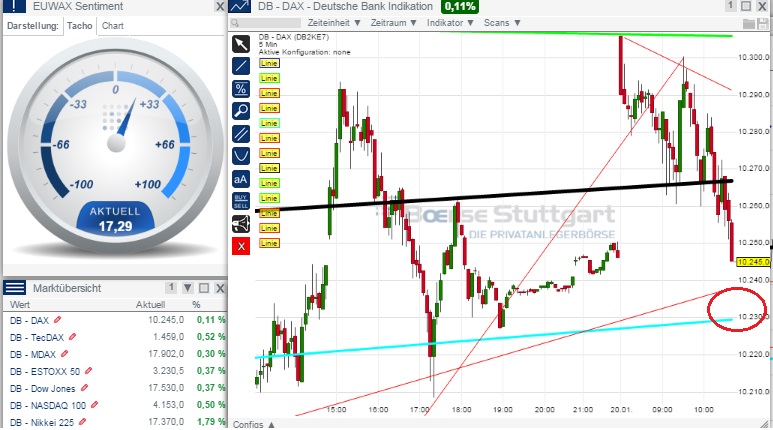Select the DB - NASDAQ 100 row
Viewport: 773px width, 430px height.
[114, 405]
